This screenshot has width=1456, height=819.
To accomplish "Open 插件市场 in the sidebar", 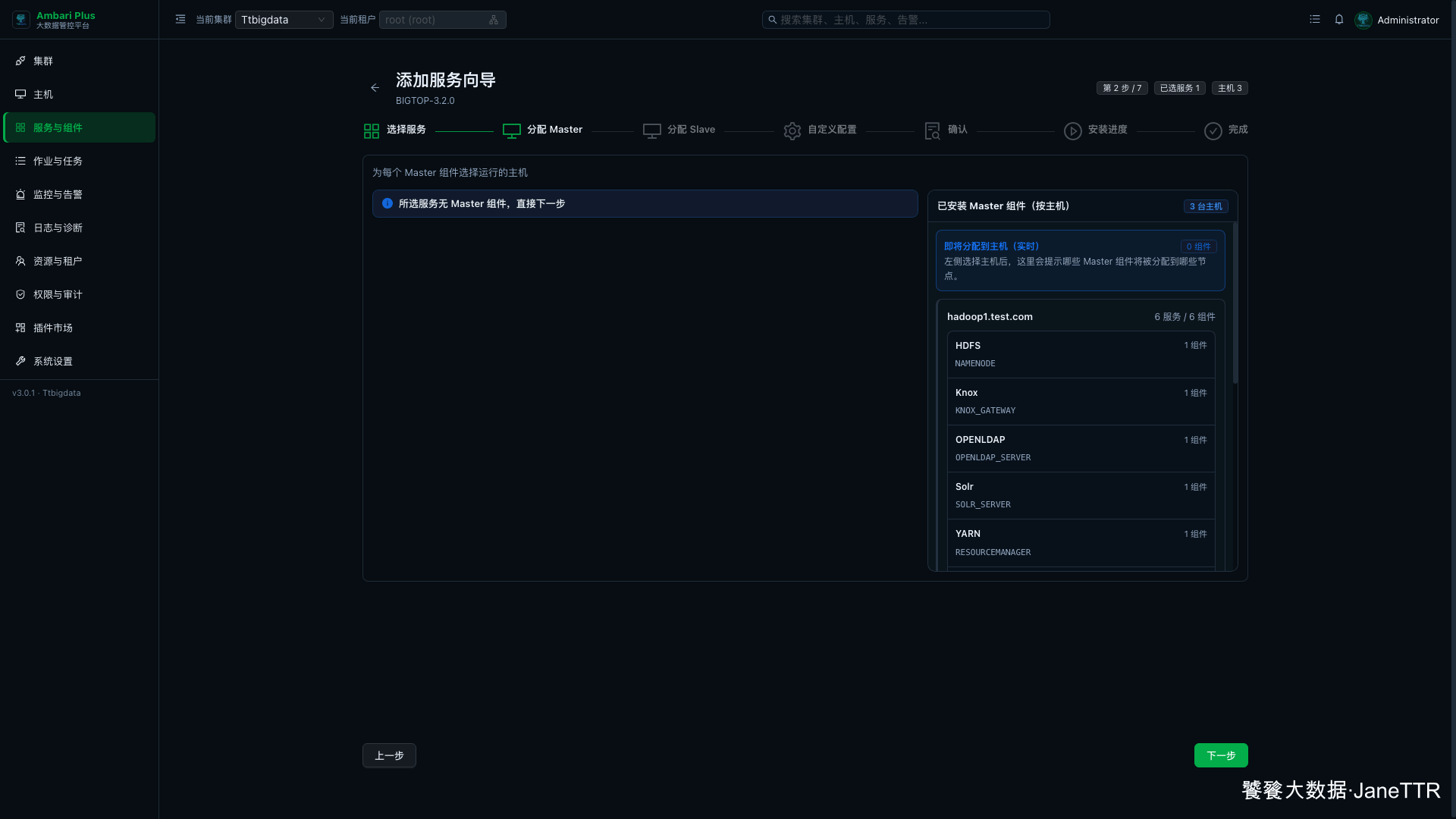I will click(x=80, y=328).
